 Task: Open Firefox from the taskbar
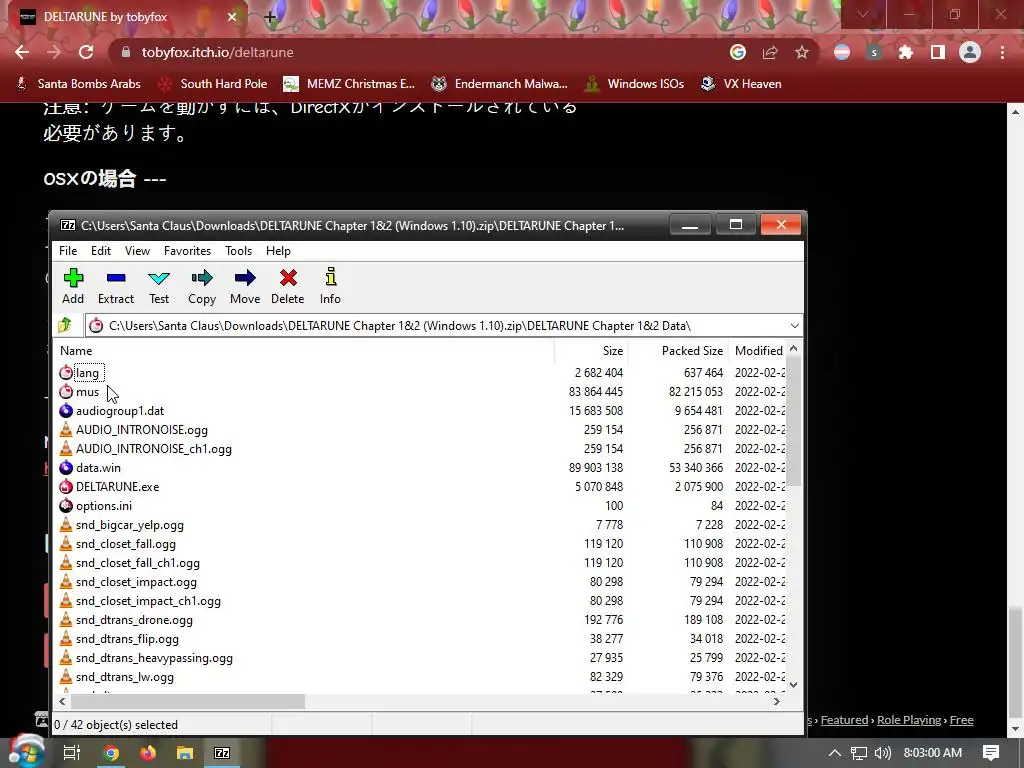[x=148, y=753]
